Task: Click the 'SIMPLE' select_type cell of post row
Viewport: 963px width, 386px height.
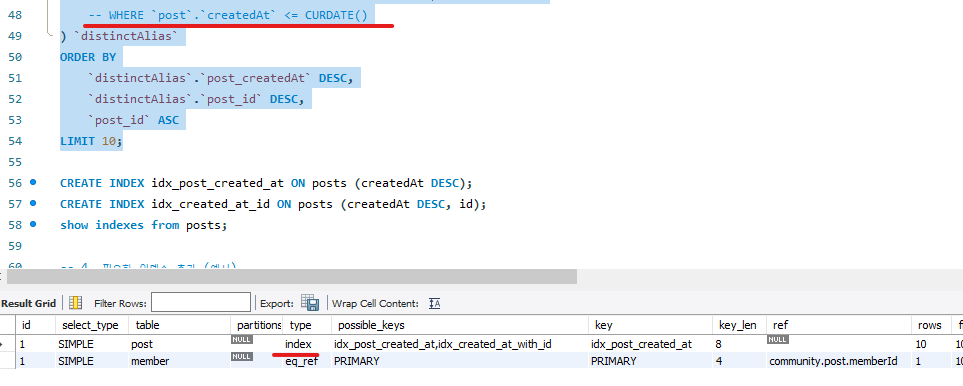Action: (x=92, y=344)
